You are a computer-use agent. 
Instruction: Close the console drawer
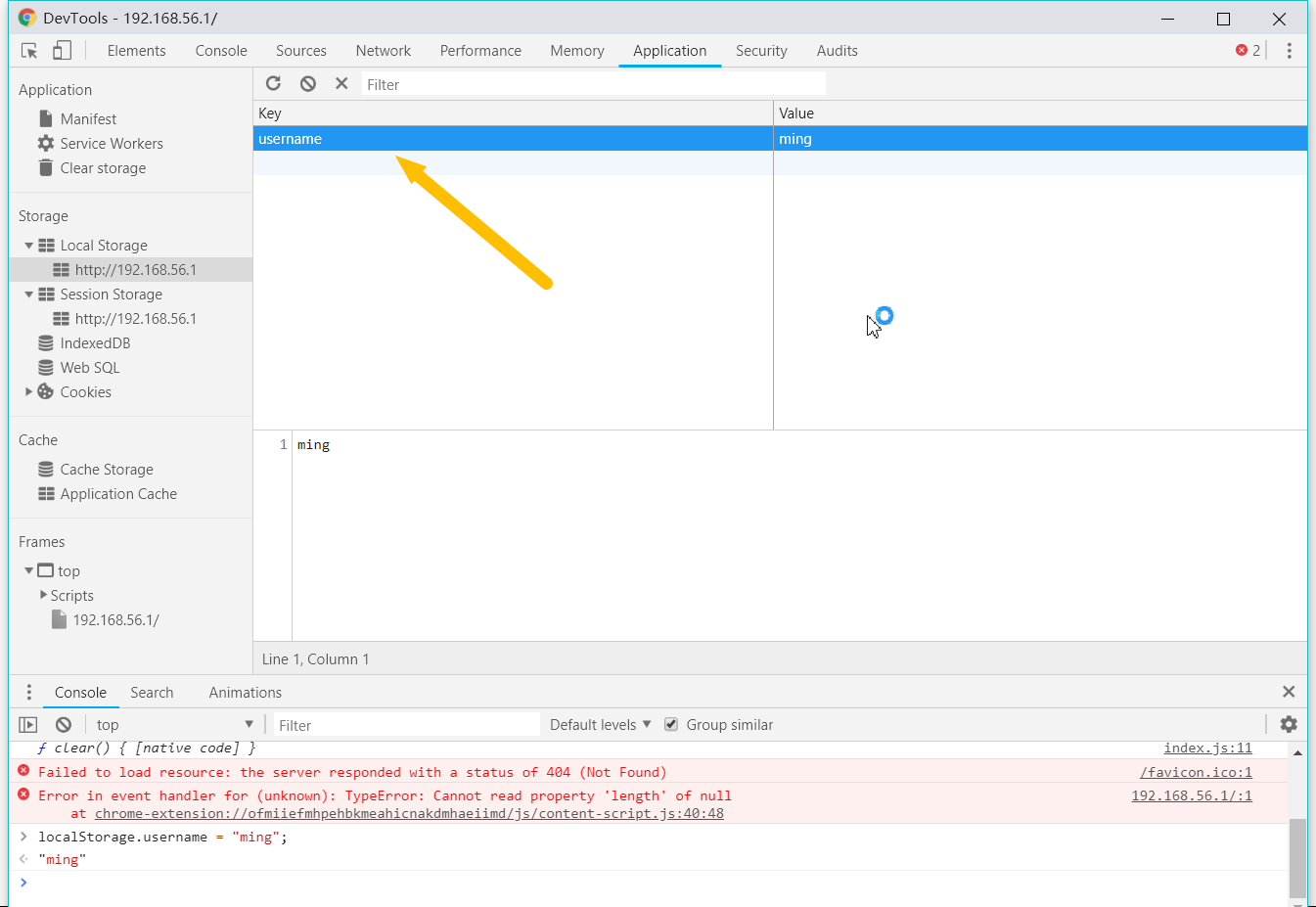tap(1289, 692)
